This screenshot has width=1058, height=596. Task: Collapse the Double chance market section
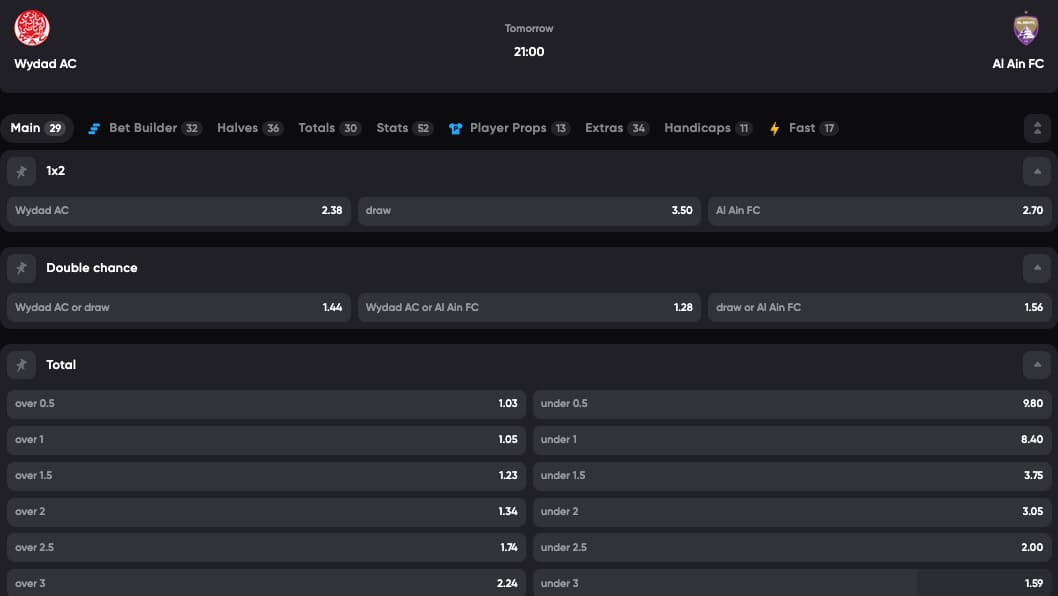(1037, 268)
